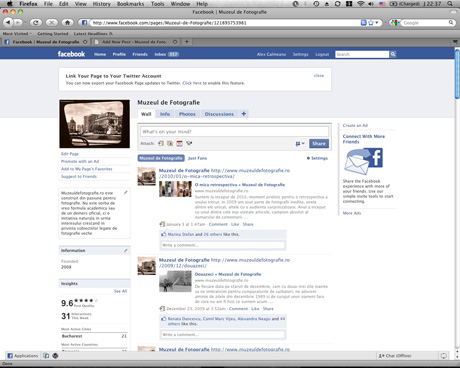Bookmark this page with the star icon
Image resolution: width=460 pixels, height=368 pixels.
370,23
